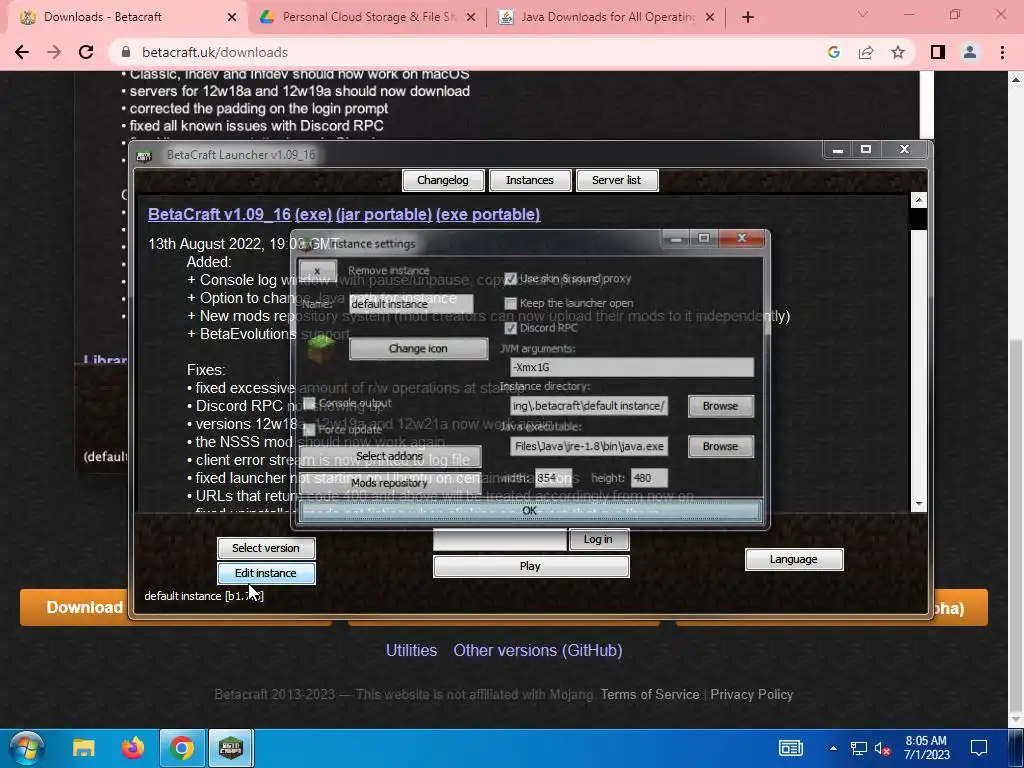This screenshot has height=768, width=1024.
Task: Click Select version button
Action: coord(266,548)
